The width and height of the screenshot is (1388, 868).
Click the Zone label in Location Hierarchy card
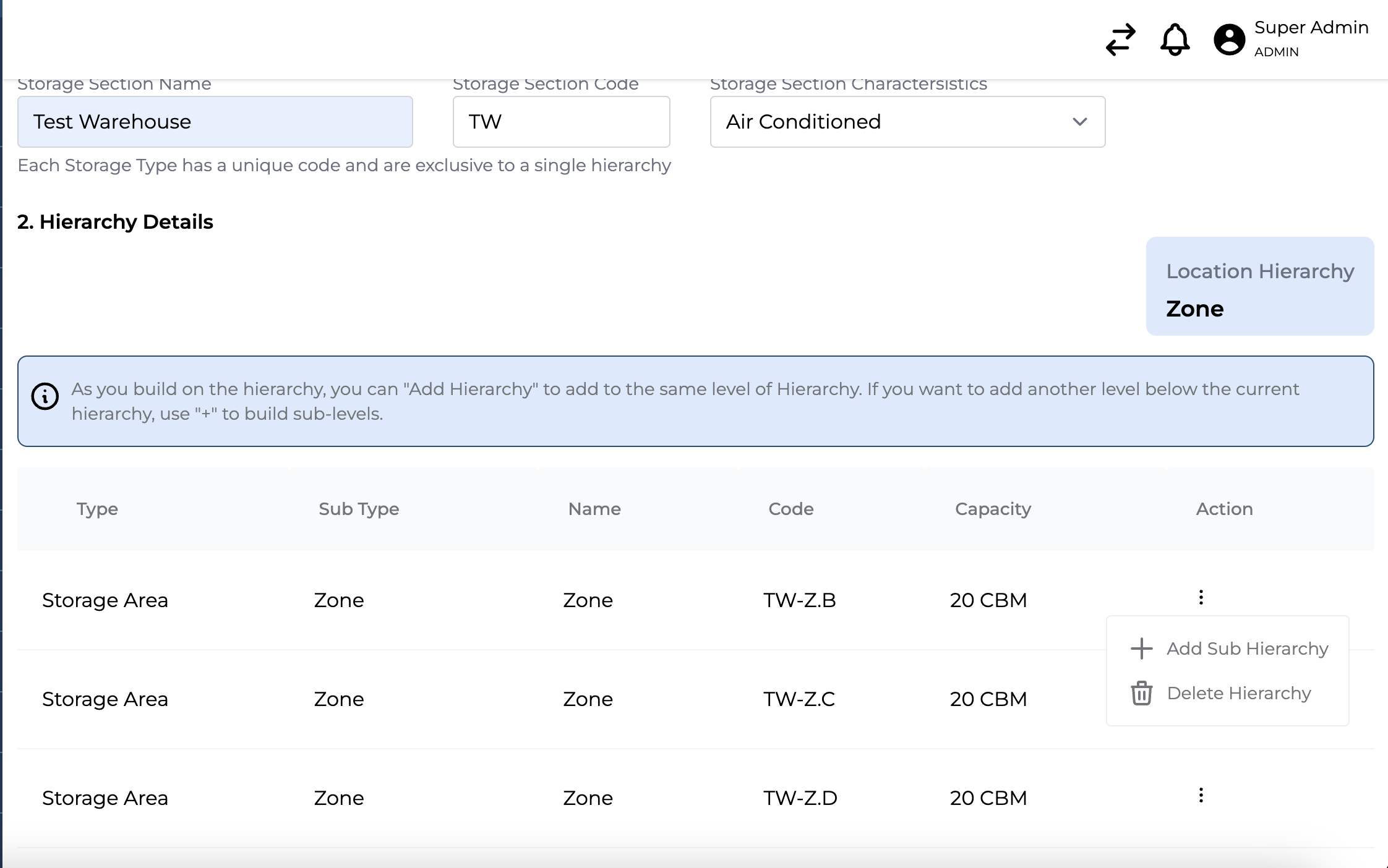pyautogui.click(x=1196, y=308)
